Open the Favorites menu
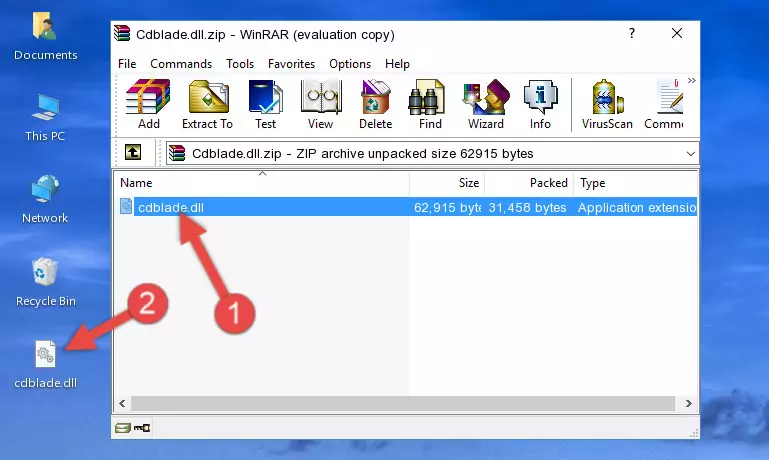The width and height of the screenshot is (769, 460). click(291, 64)
